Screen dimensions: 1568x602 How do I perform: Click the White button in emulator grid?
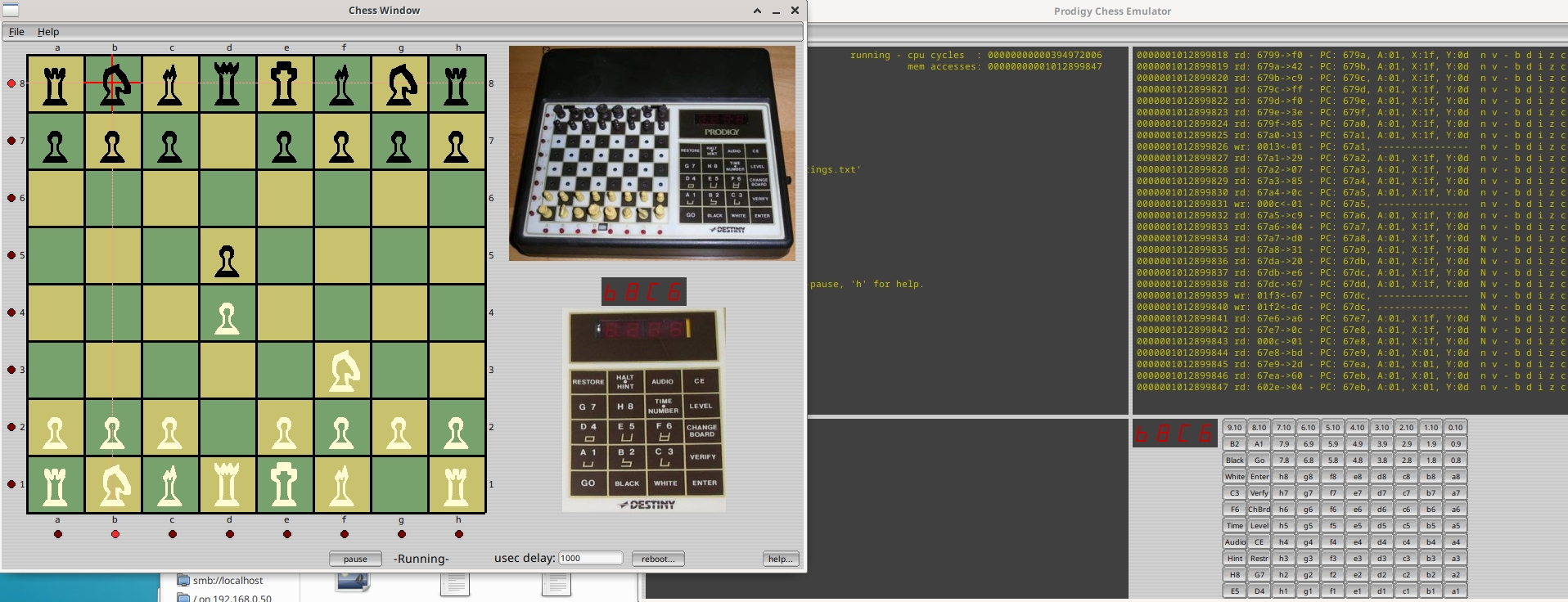point(1235,476)
